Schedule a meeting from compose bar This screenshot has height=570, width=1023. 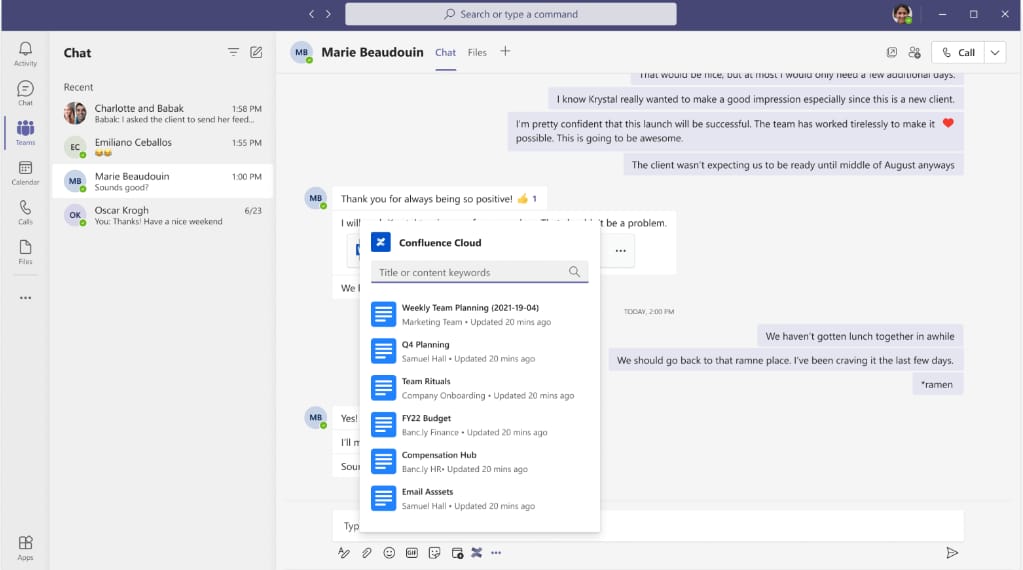click(457, 552)
